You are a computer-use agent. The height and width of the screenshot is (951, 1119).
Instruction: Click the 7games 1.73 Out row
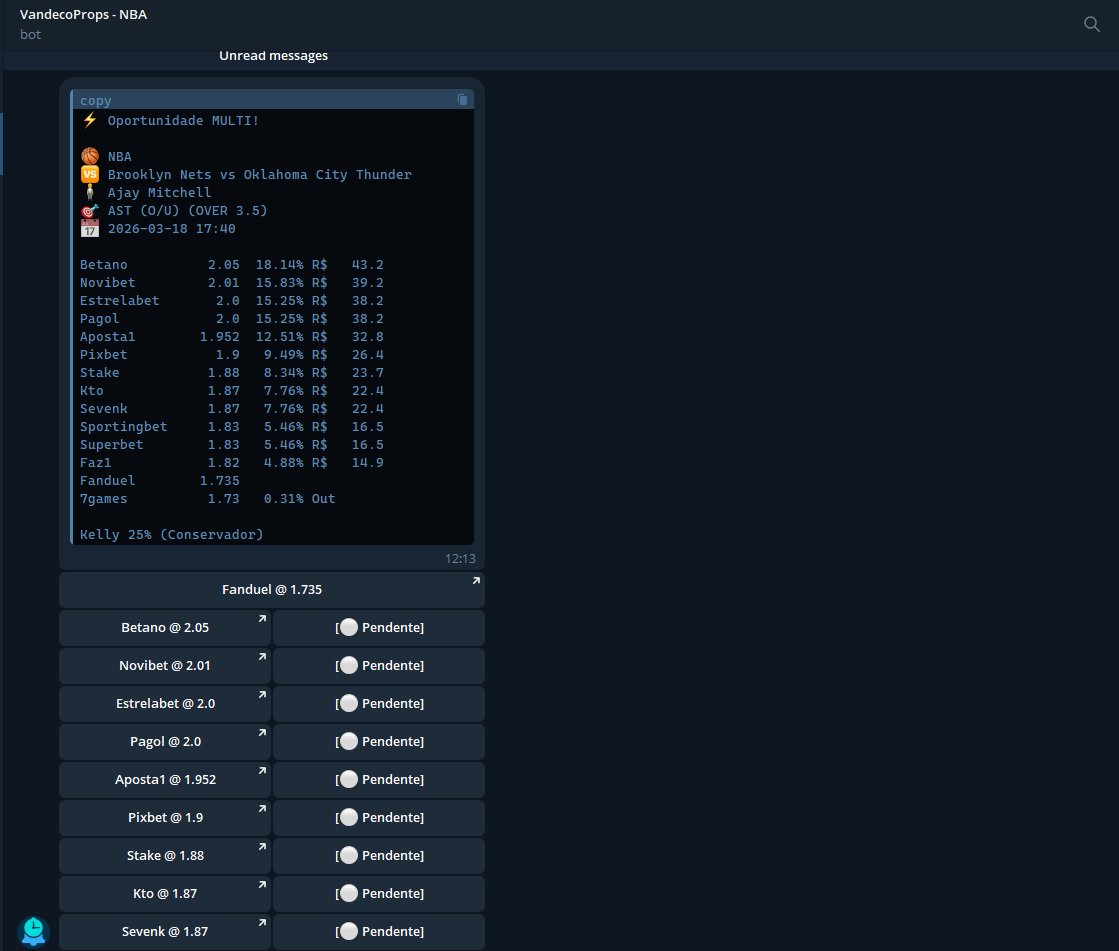[x=207, y=499]
